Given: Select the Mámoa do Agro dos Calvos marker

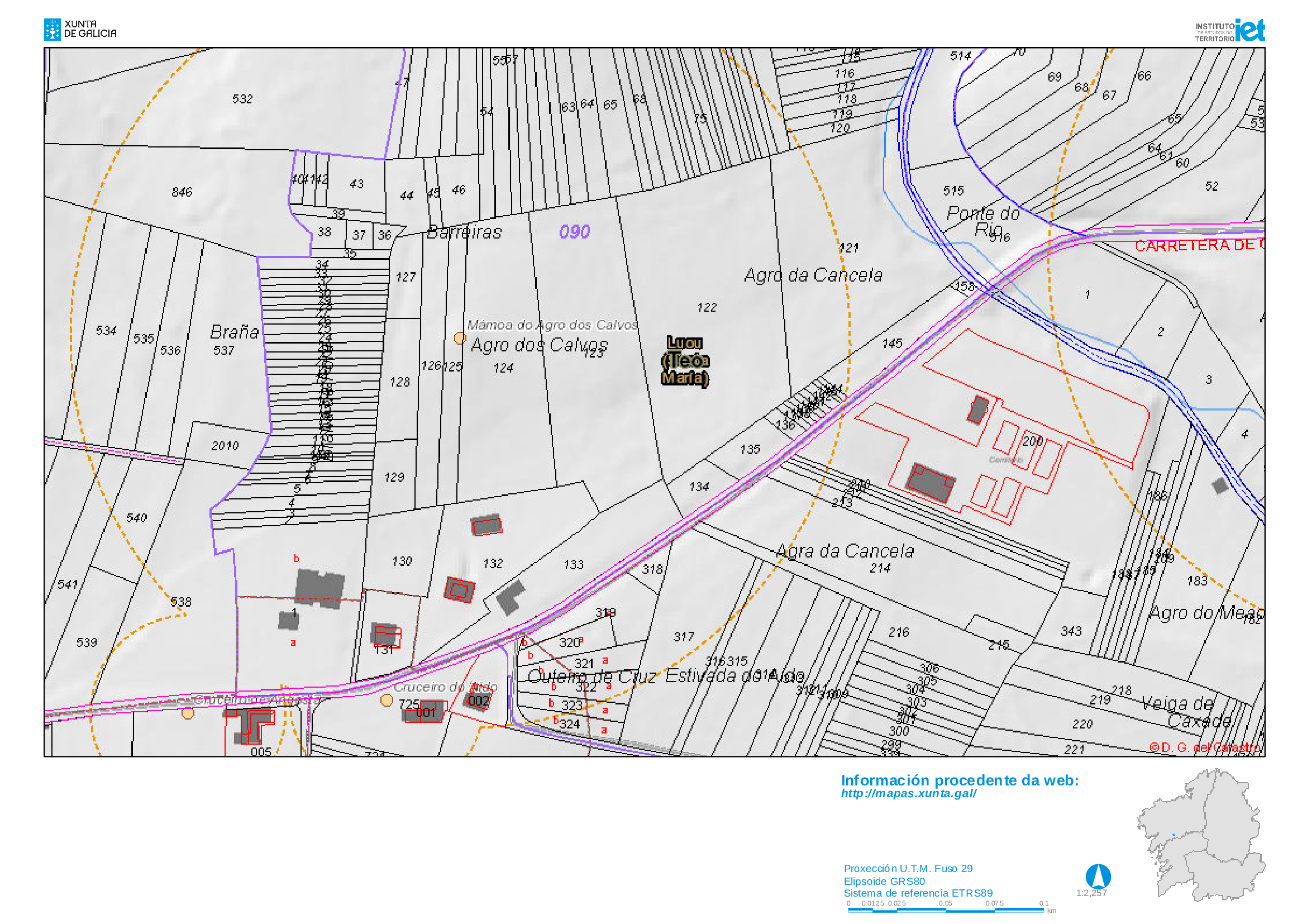Looking at the screenshot, I should coord(460,338).
